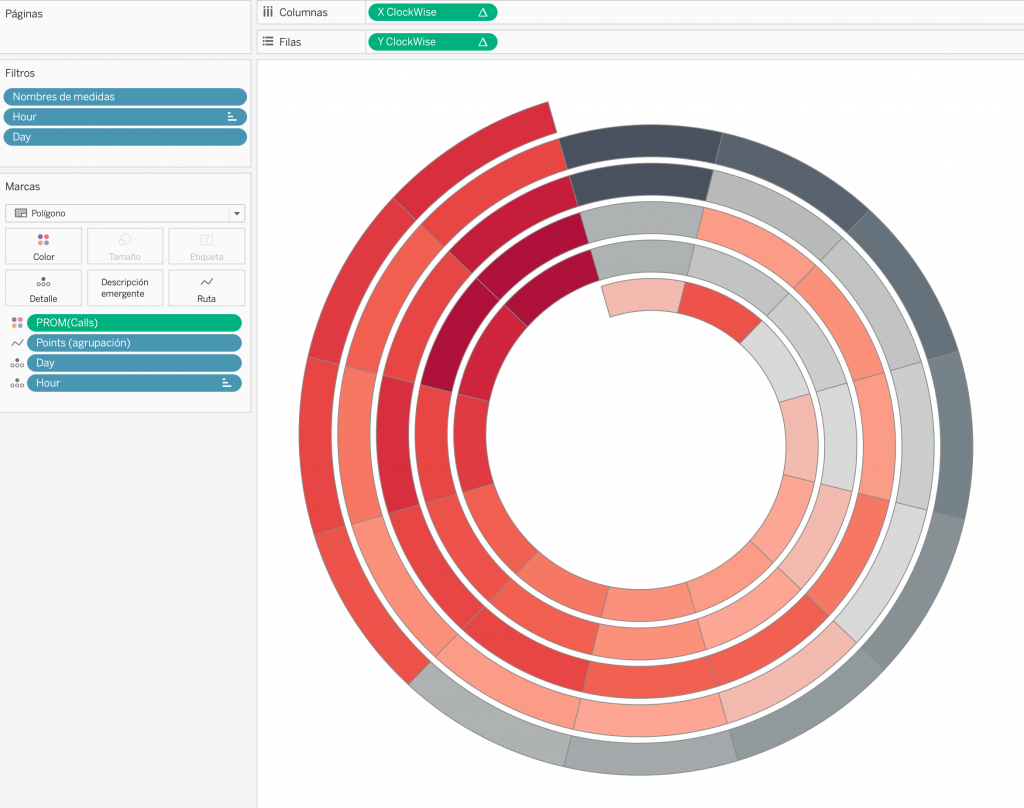Image resolution: width=1024 pixels, height=808 pixels.
Task: Click the Tamaño size card
Action: click(125, 246)
